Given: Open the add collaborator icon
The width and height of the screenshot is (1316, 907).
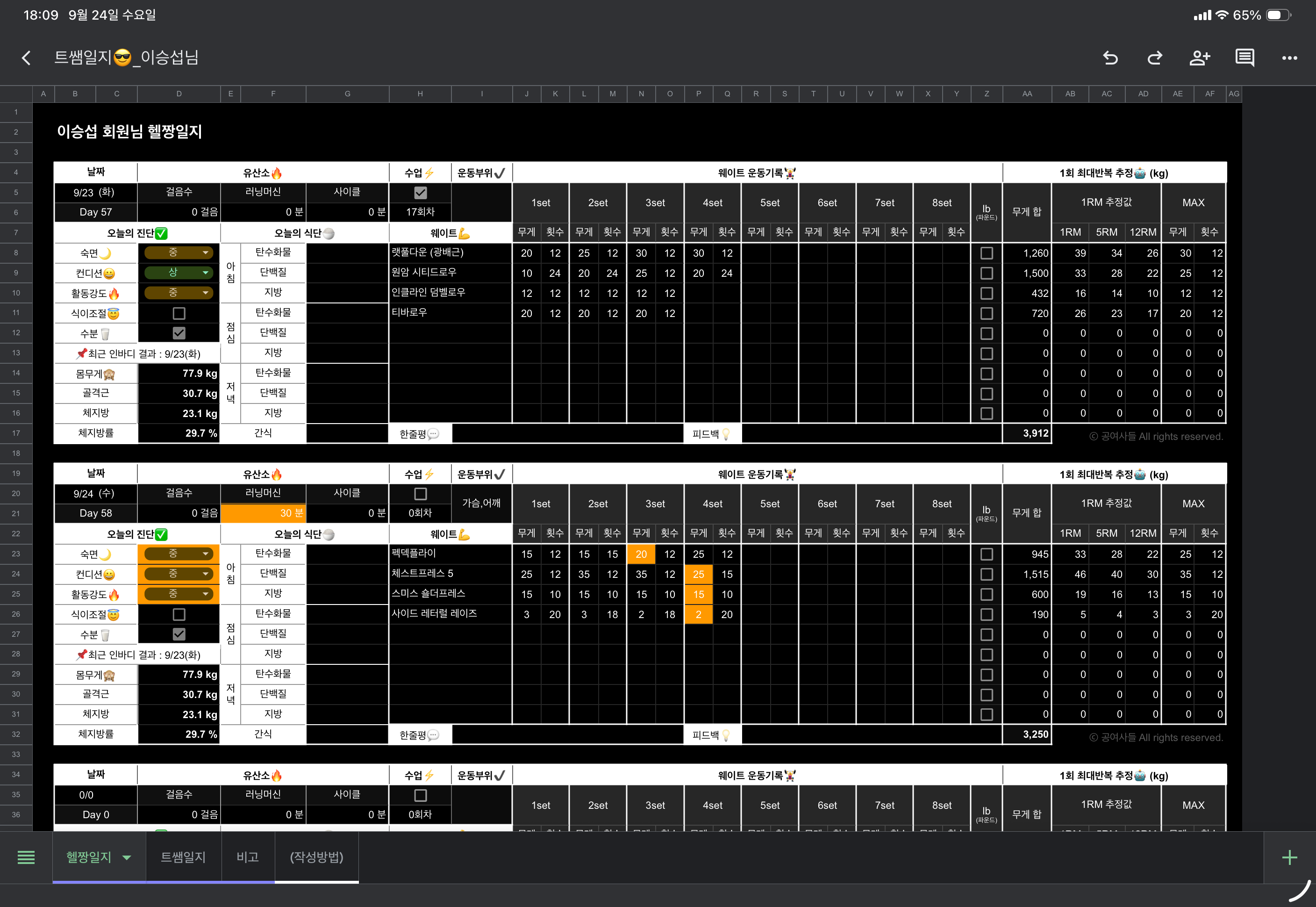Looking at the screenshot, I should 1200,58.
